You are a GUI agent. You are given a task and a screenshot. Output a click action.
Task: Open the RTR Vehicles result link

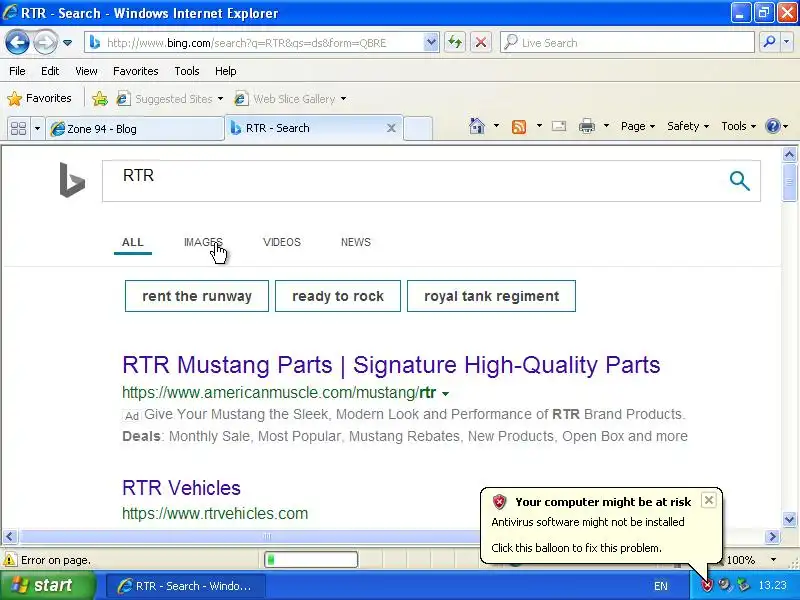181,488
